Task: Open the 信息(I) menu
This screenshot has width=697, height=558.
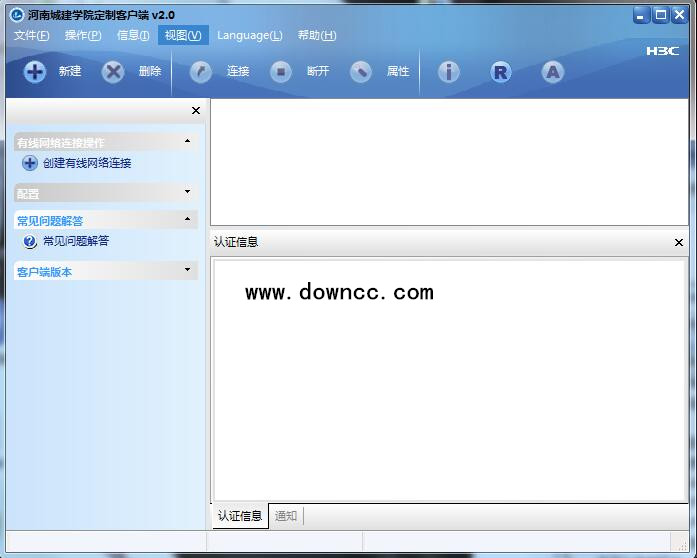Action: click(x=133, y=35)
